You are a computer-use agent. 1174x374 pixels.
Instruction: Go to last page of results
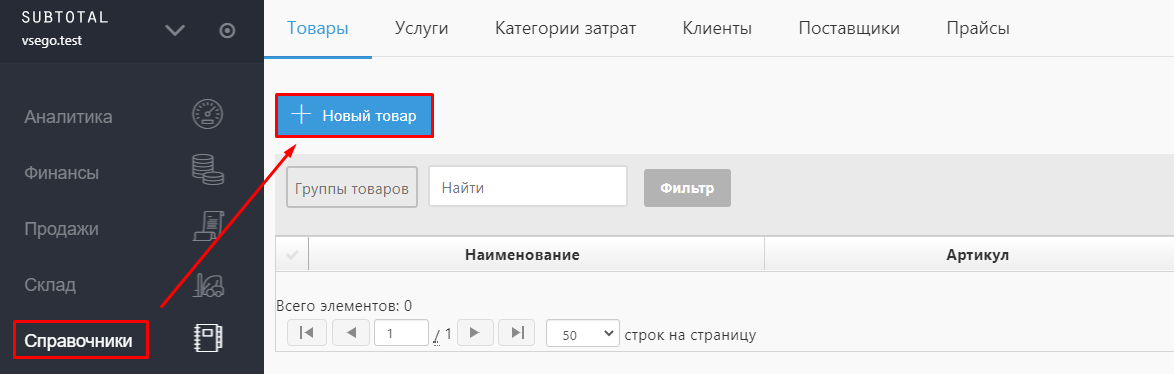coord(517,333)
